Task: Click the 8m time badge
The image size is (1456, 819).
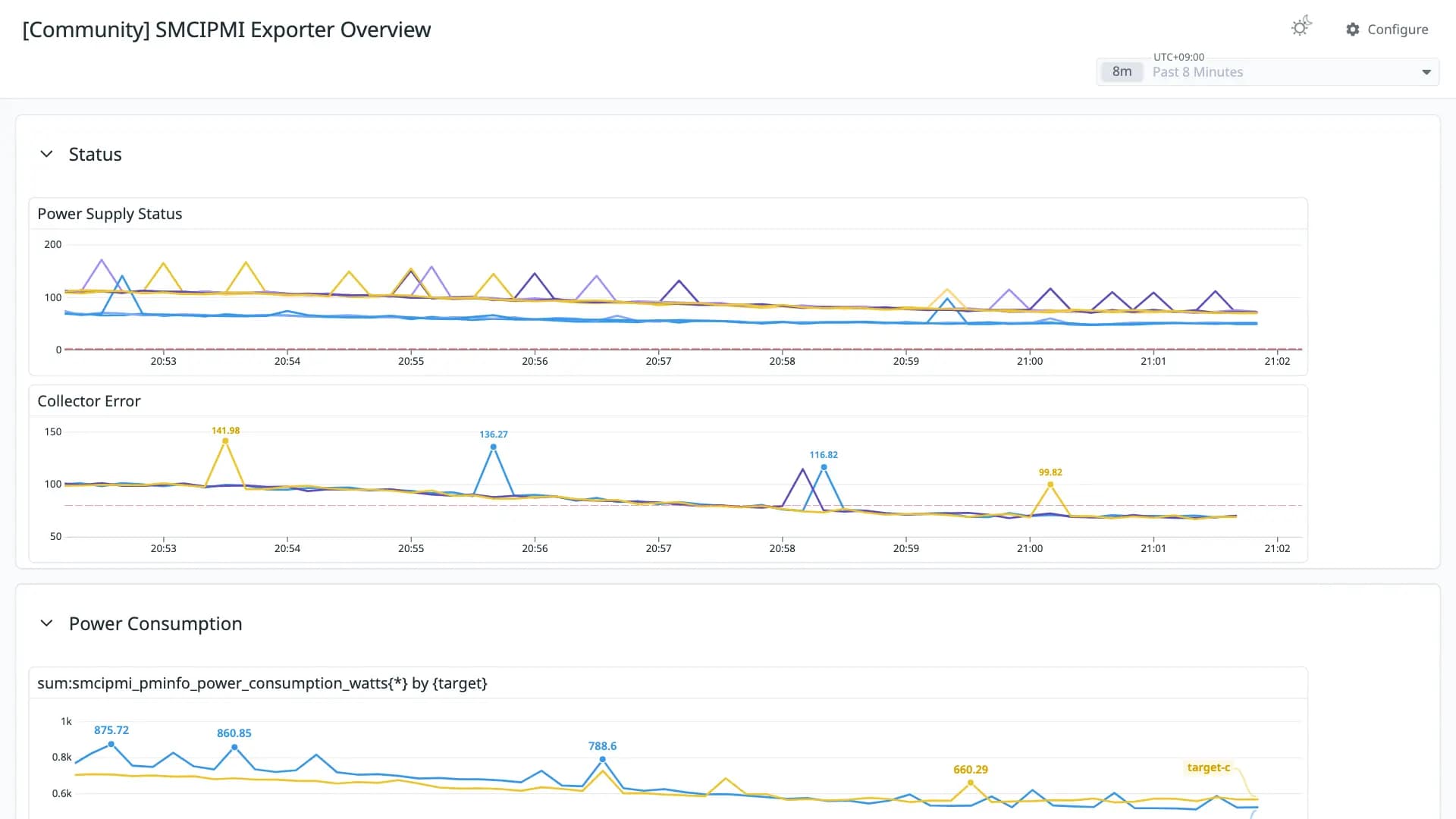Action: (x=1122, y=72)
